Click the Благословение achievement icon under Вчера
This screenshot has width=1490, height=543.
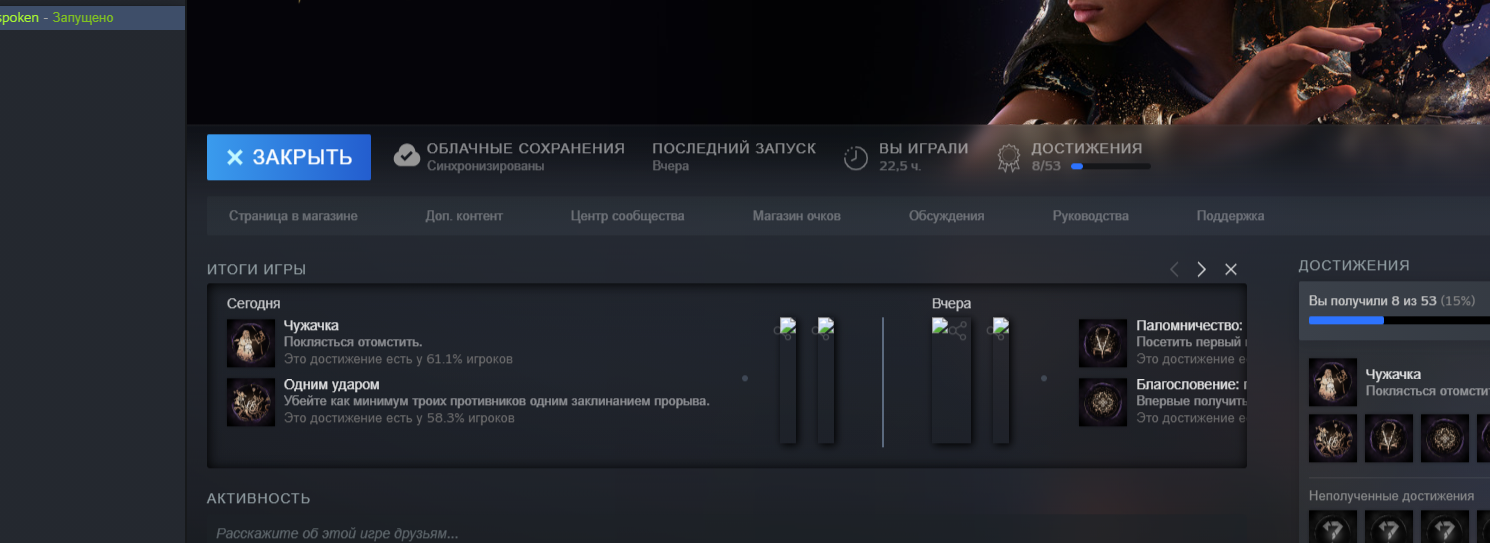[x=1103, y=402]
